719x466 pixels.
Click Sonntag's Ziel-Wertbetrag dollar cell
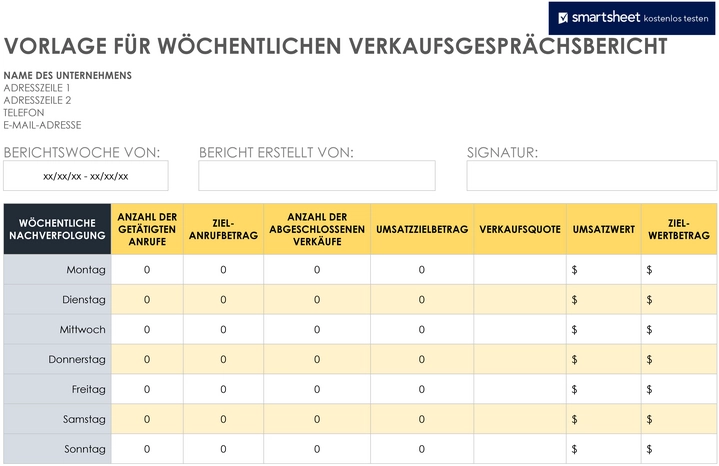(679, 449)
